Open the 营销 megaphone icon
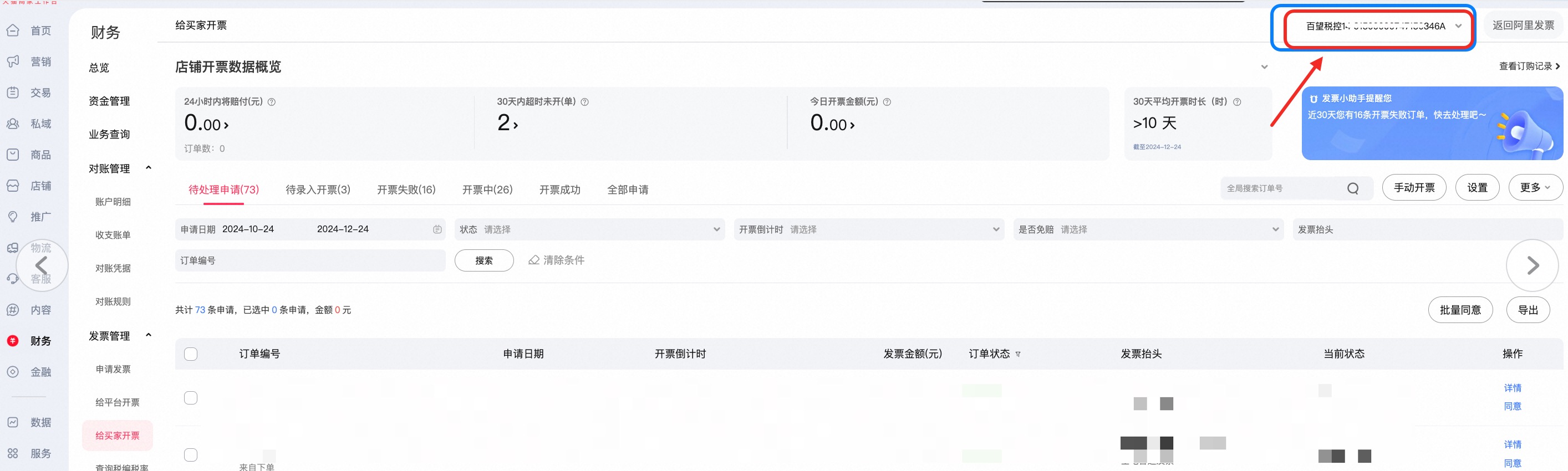 (13, 62)
